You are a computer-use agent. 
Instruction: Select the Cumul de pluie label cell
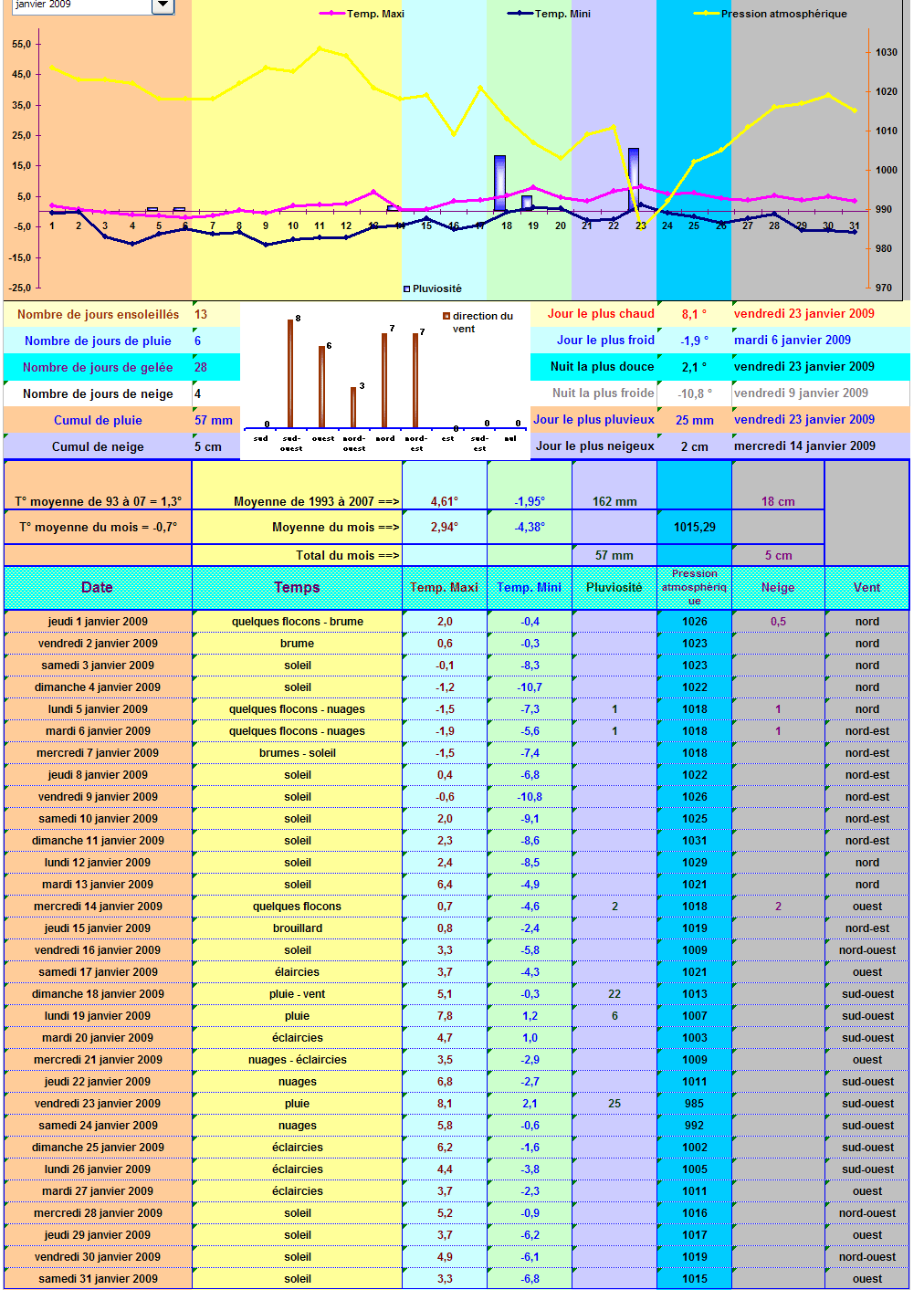point(98,420)
